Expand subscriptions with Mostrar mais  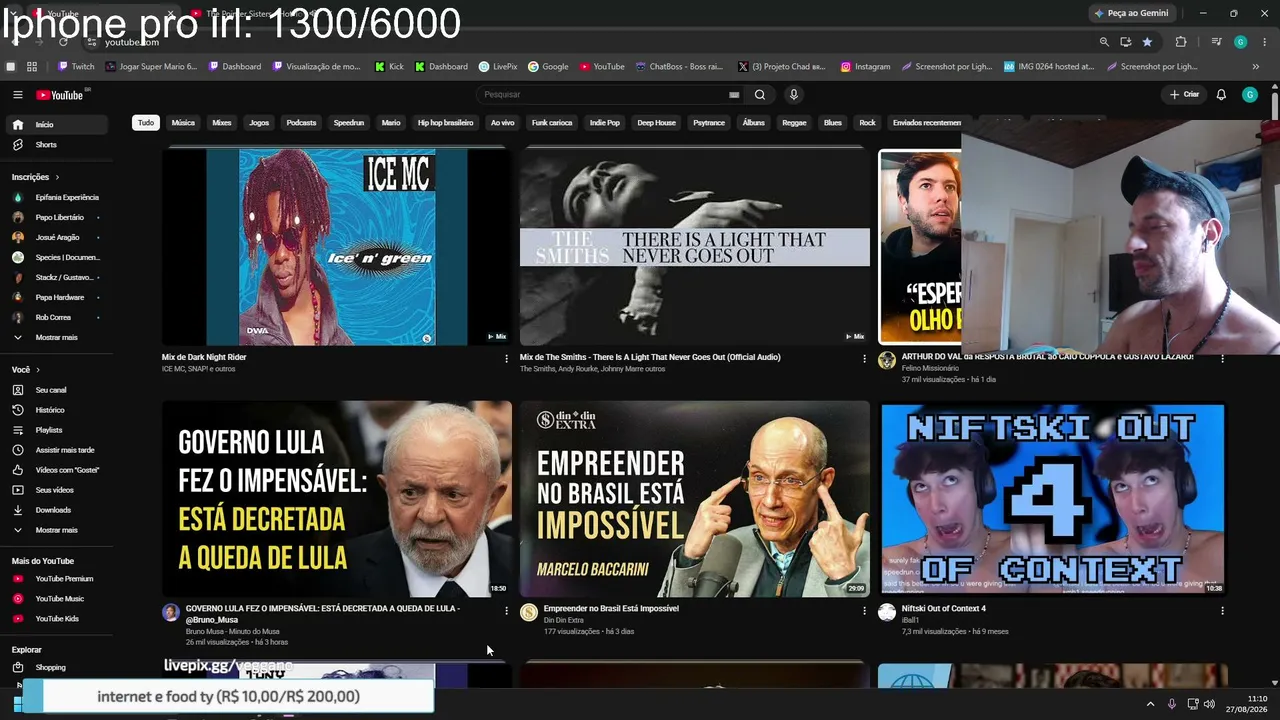coord(56,338)
